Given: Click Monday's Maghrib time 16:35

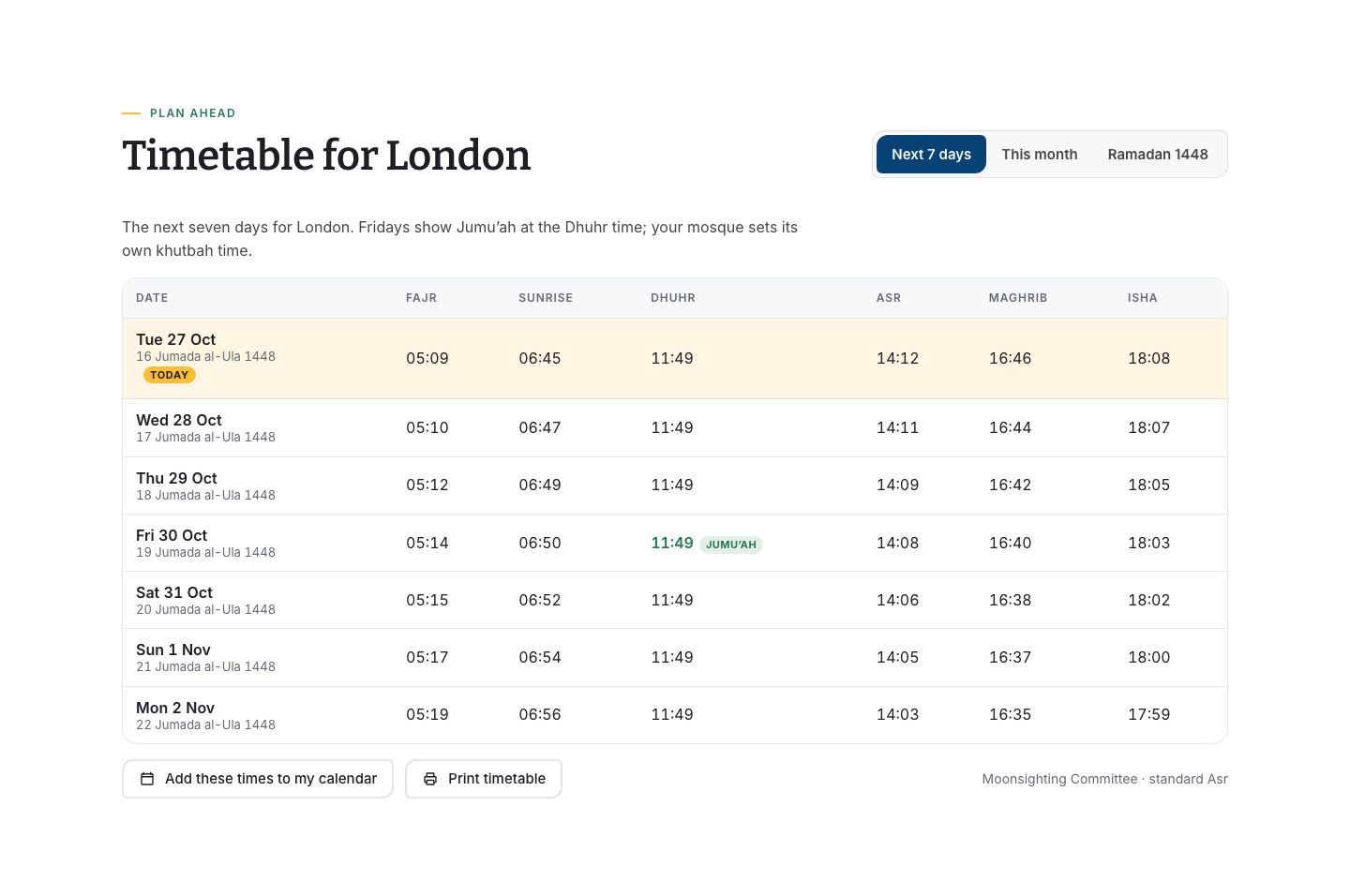Looking at the screenshot, I should [1010, 714].
